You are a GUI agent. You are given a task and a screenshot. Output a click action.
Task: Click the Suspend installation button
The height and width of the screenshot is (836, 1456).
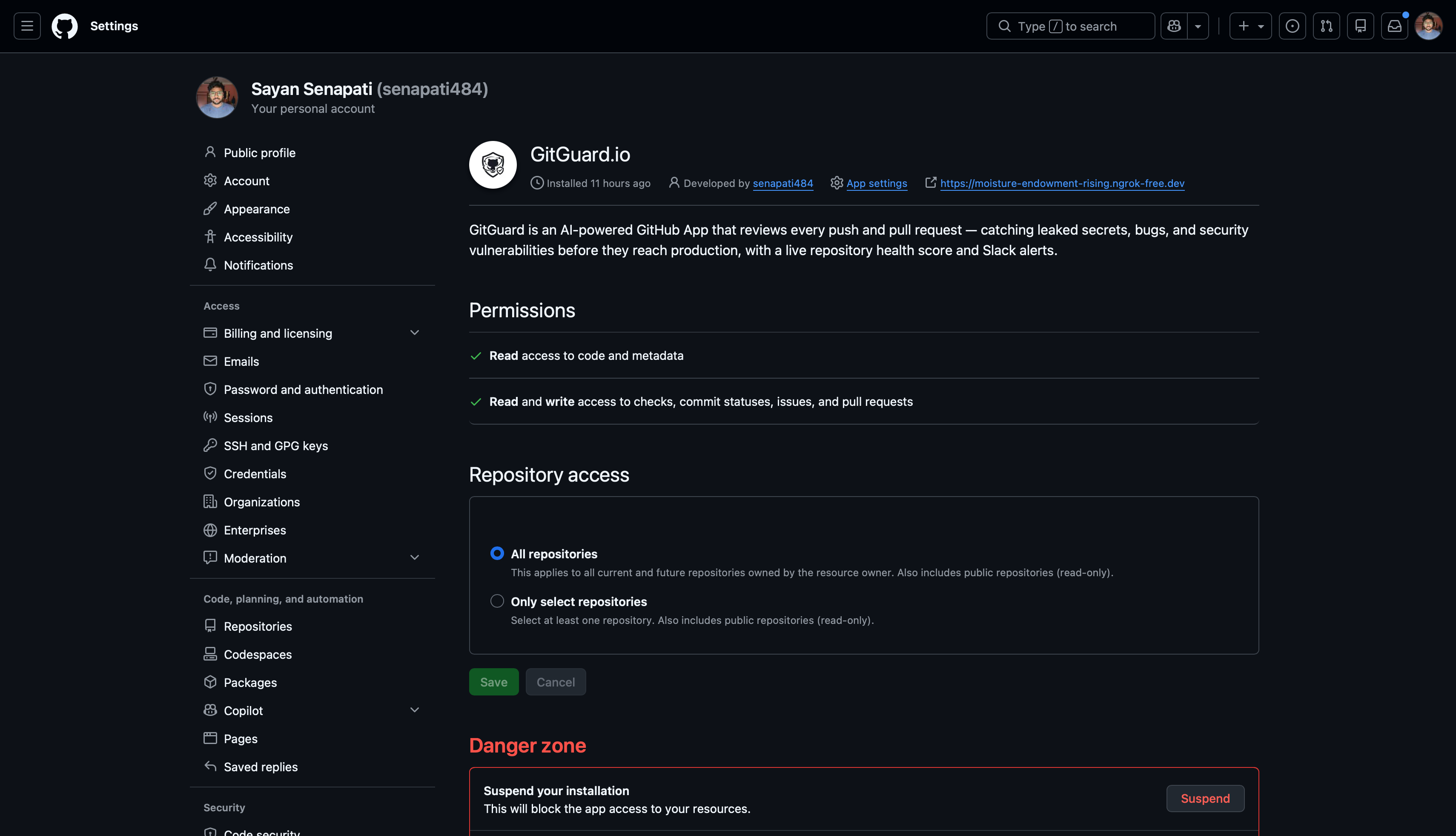point(1205,799)
